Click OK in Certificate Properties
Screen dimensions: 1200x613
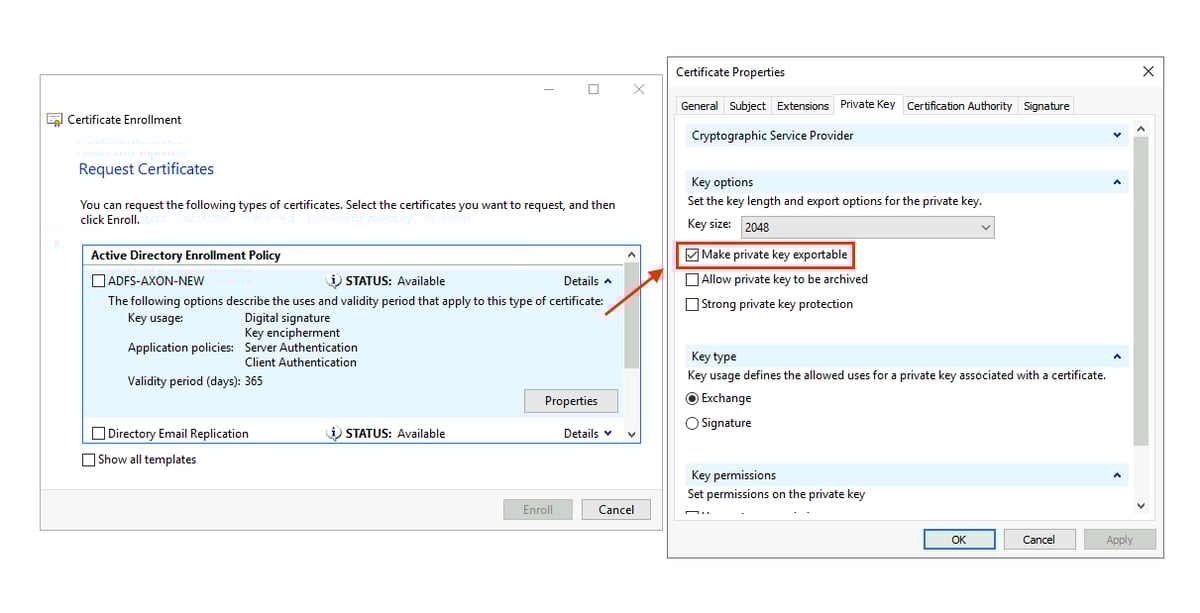click(959, 539)
